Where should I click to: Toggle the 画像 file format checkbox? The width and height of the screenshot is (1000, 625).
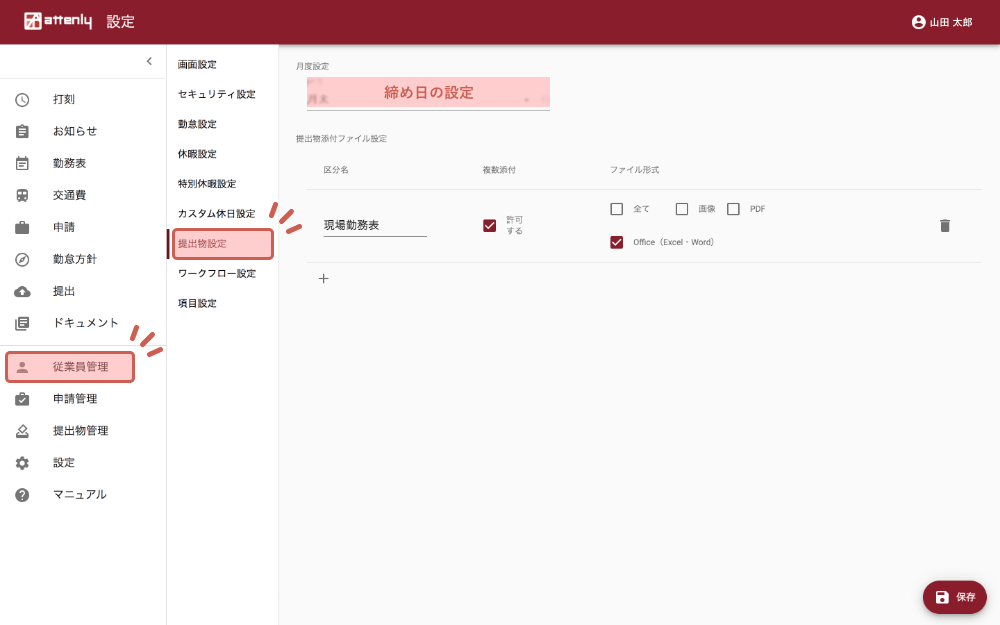pos(682,209)
